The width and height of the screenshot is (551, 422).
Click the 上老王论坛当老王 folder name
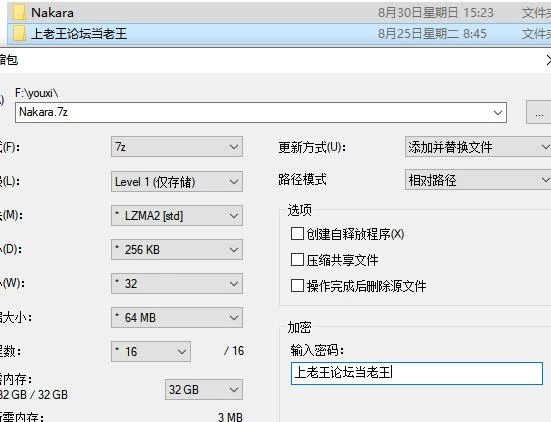coord(79,34)
